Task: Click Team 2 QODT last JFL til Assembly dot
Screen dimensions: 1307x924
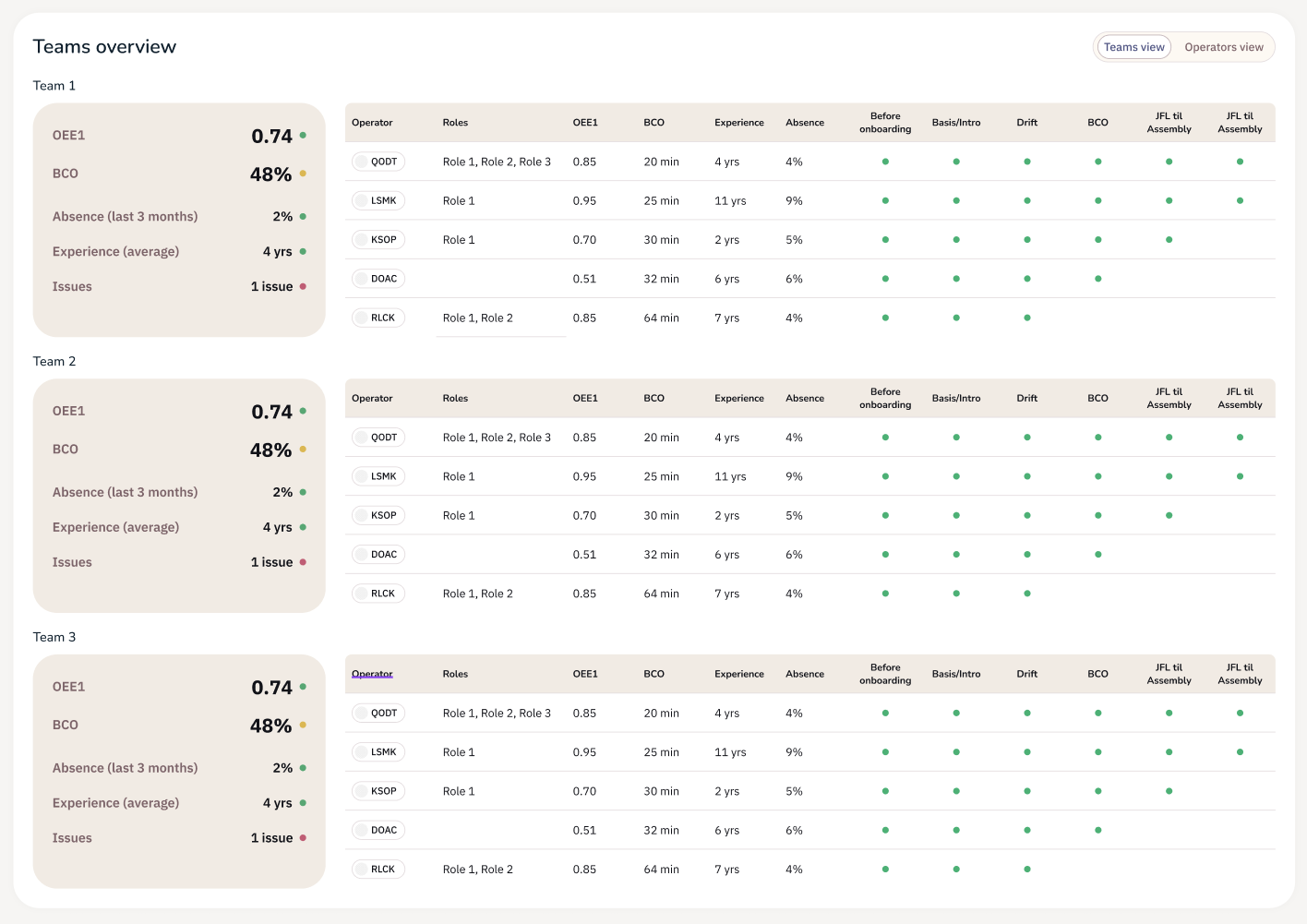Action: click(1240, 438)
